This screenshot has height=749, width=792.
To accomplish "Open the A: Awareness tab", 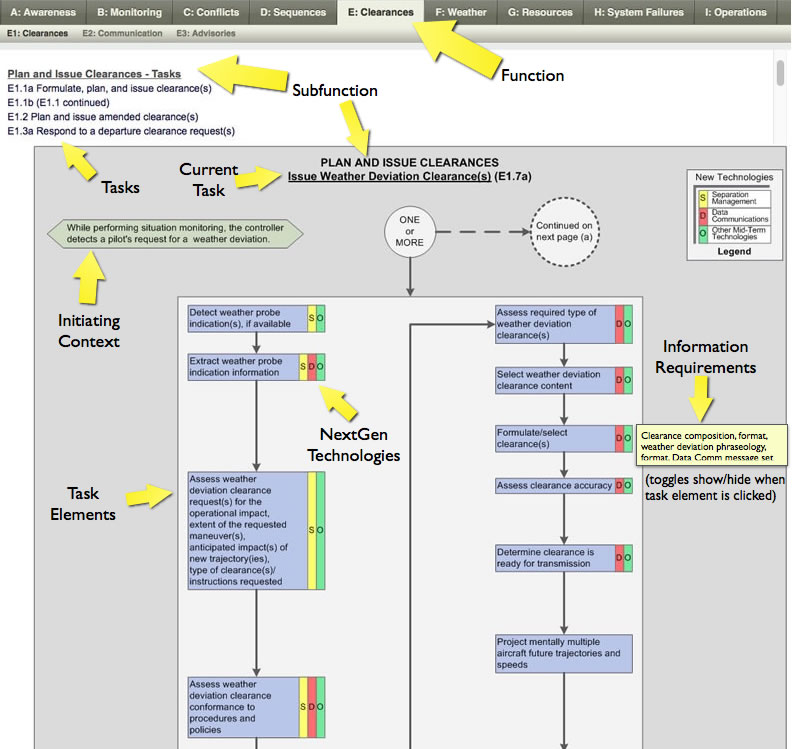I will [x=42, y=13].
